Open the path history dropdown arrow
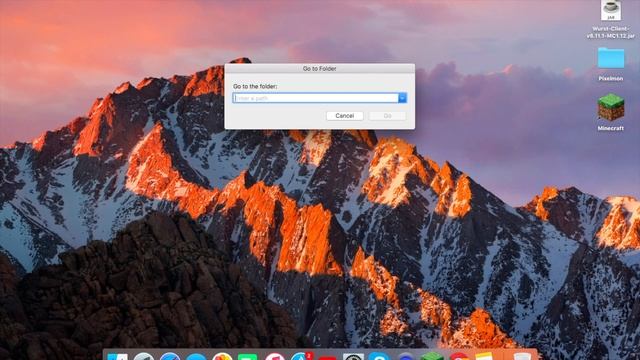640x360 pixels. [402, 98]
